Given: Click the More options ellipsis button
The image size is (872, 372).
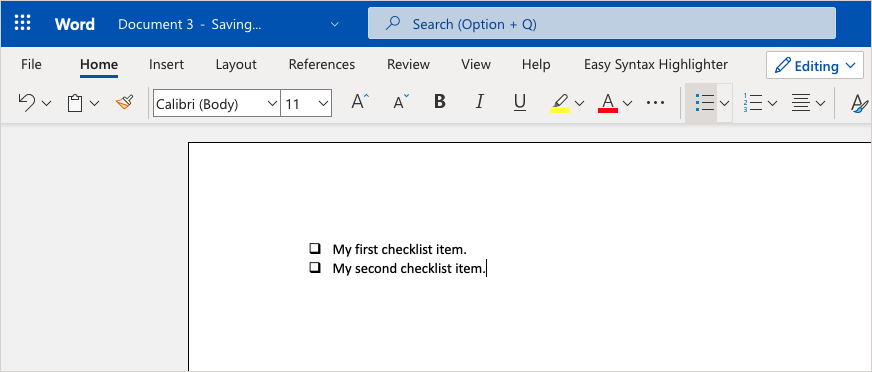Looking at the screenshot, I should tap(656, 103).
